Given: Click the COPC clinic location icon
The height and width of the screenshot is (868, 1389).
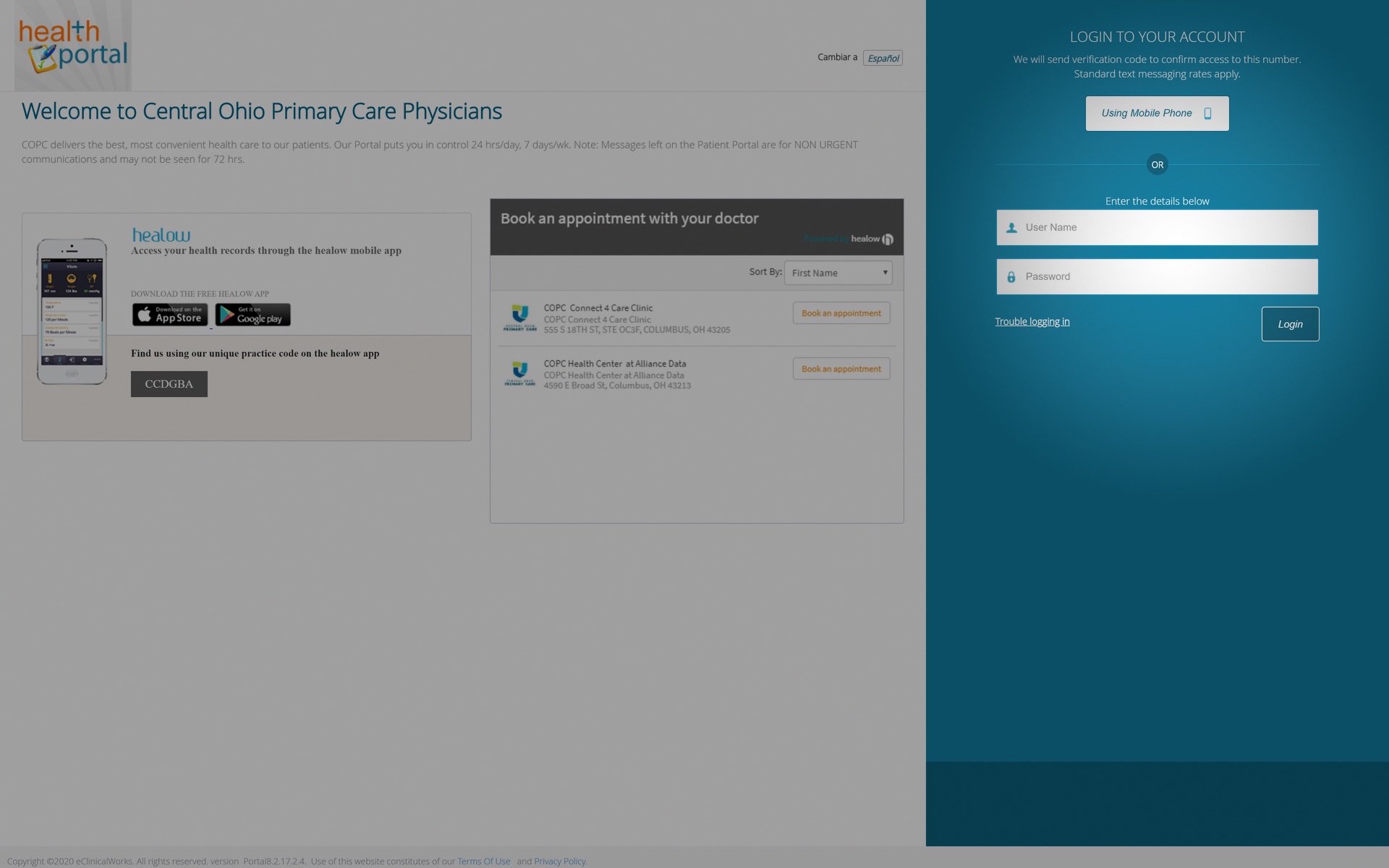Looking at the screenshot, I should [x=519, y=318].
